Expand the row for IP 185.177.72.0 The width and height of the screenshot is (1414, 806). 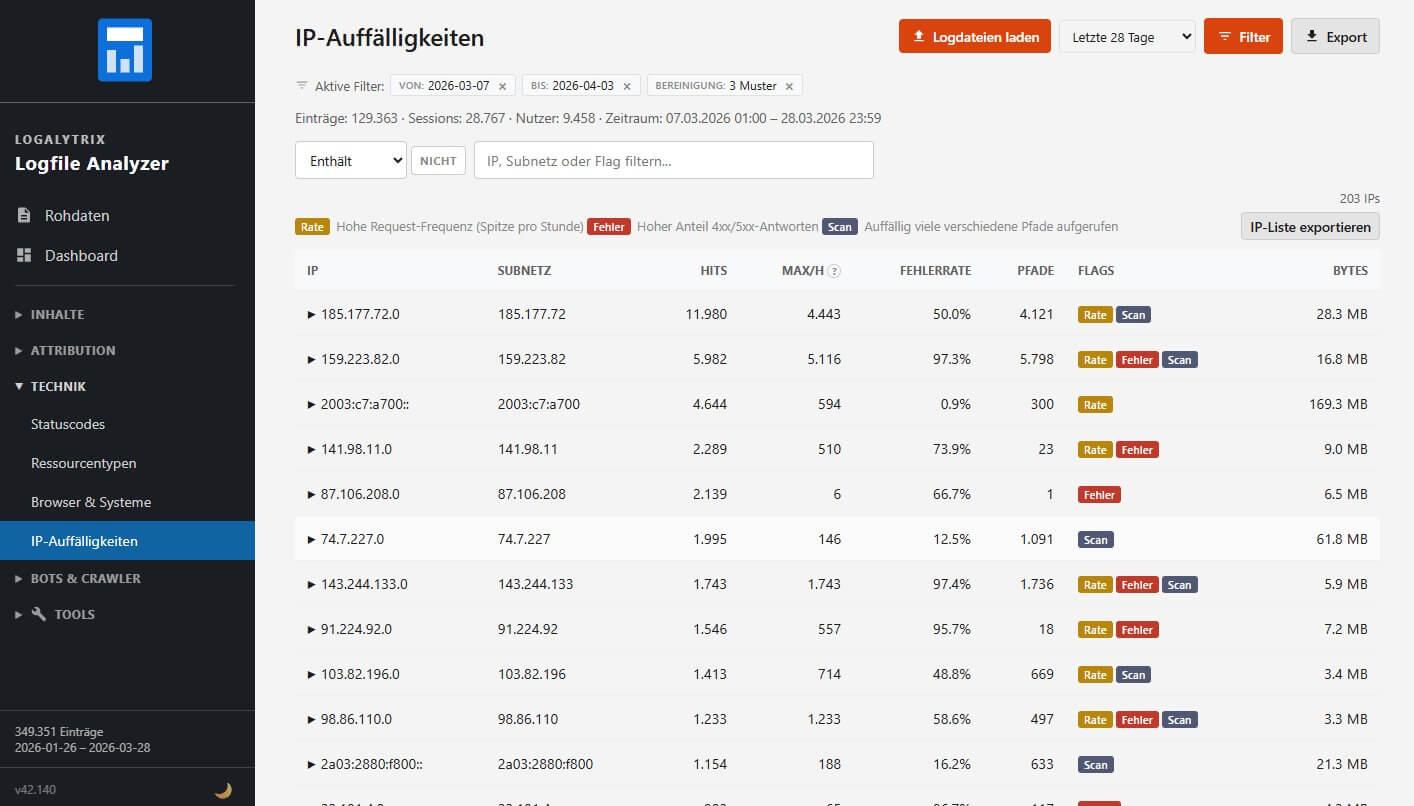tap(312, 314)
